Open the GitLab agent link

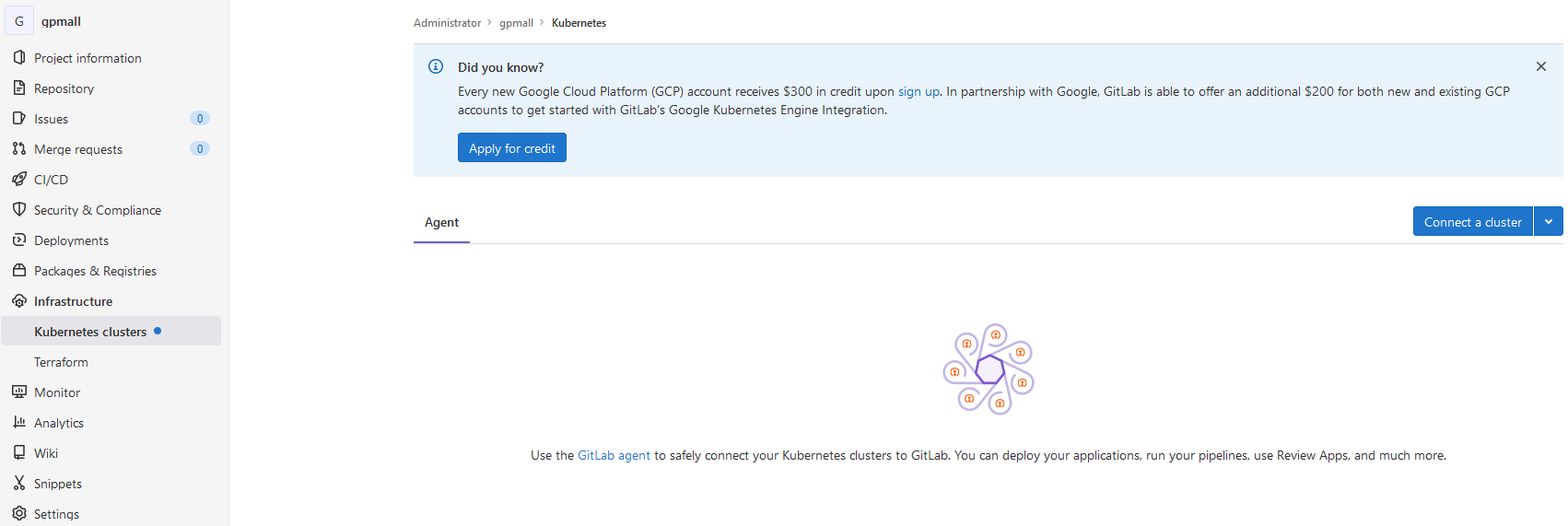pyautogui.click(x=614, y=455)
